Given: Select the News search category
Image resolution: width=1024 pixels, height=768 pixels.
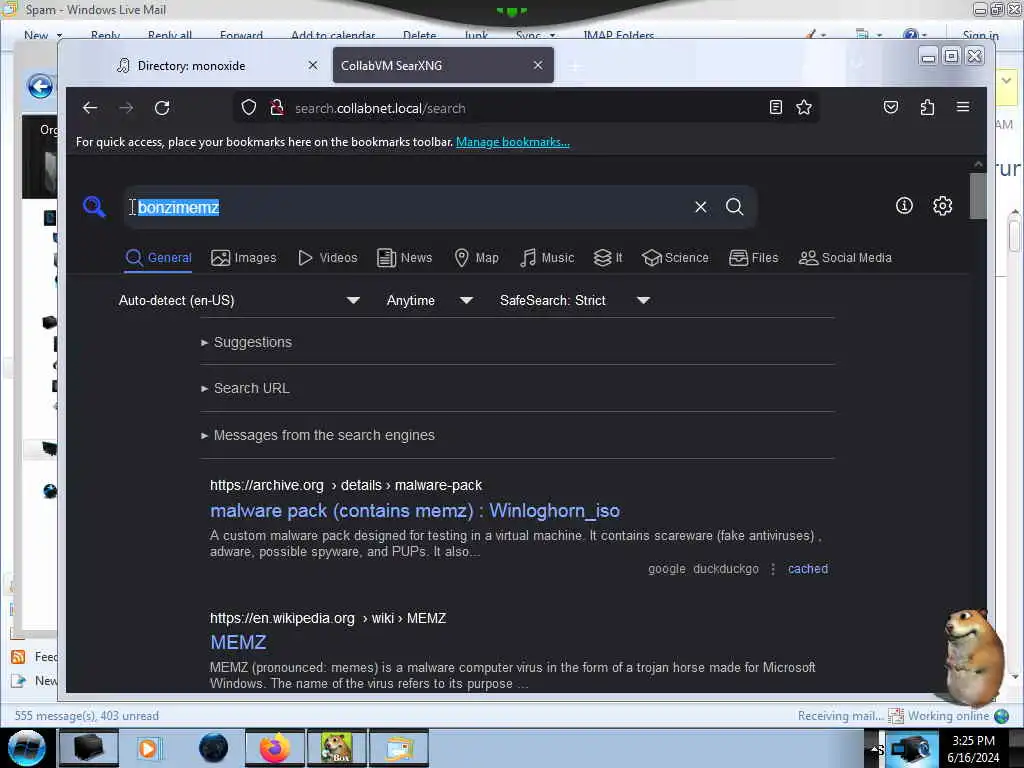Looking at the screenshot, I should point(405,258).
